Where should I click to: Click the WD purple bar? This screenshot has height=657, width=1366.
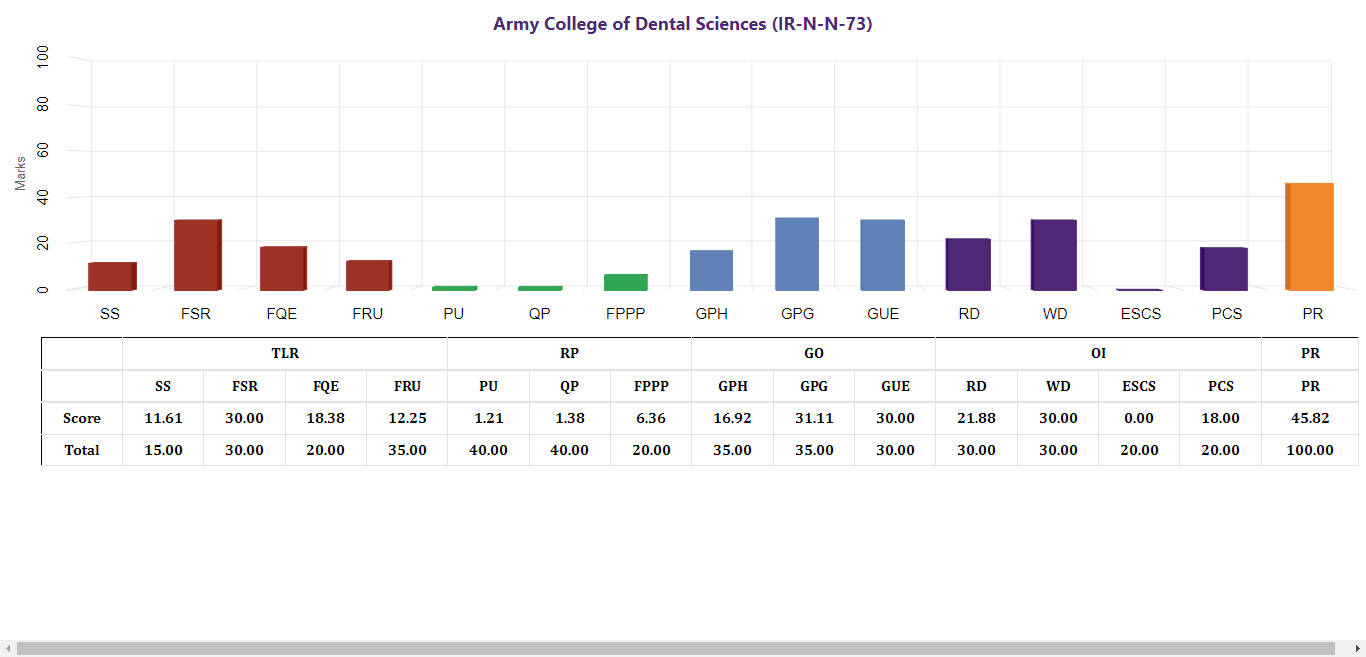1054,255
